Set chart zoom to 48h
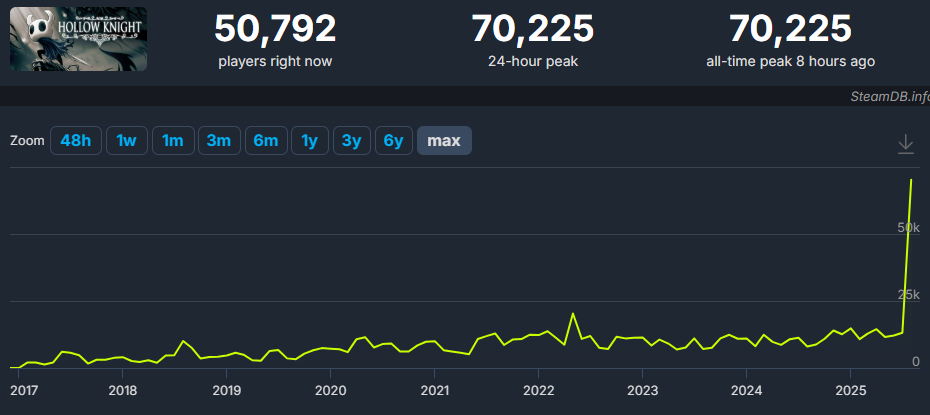 click(x=76, y=141)
